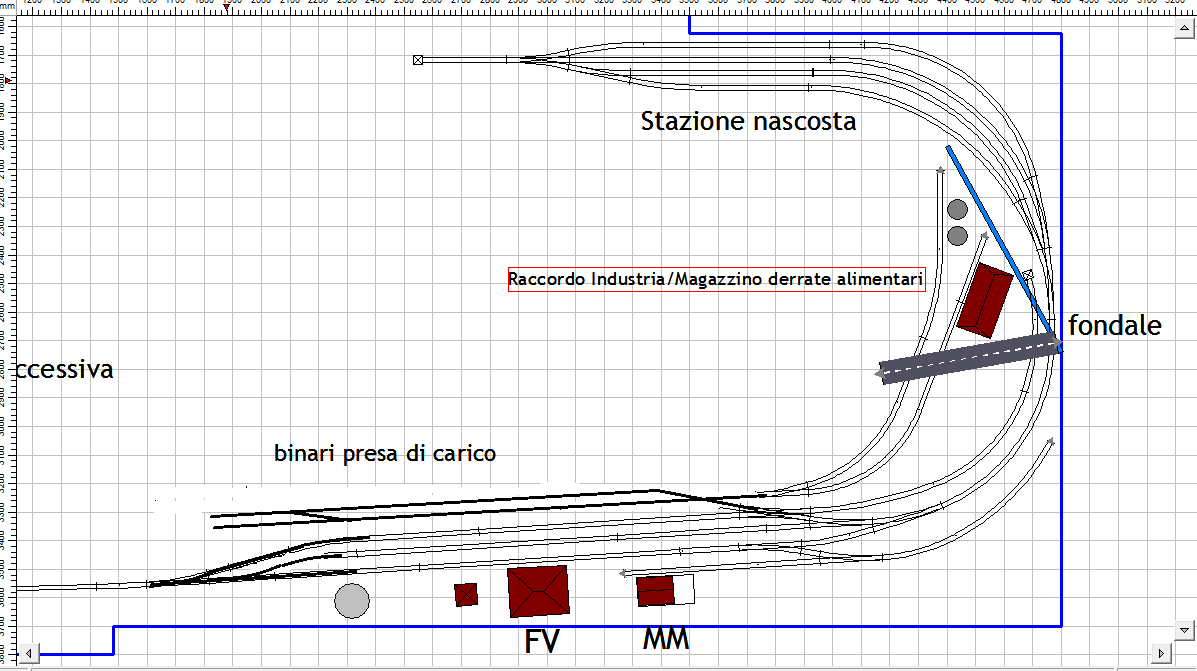The width and height of the screenshot is (1197, 671).
Task: Select the 'fondale' text label
Action: coord(1115,325)
